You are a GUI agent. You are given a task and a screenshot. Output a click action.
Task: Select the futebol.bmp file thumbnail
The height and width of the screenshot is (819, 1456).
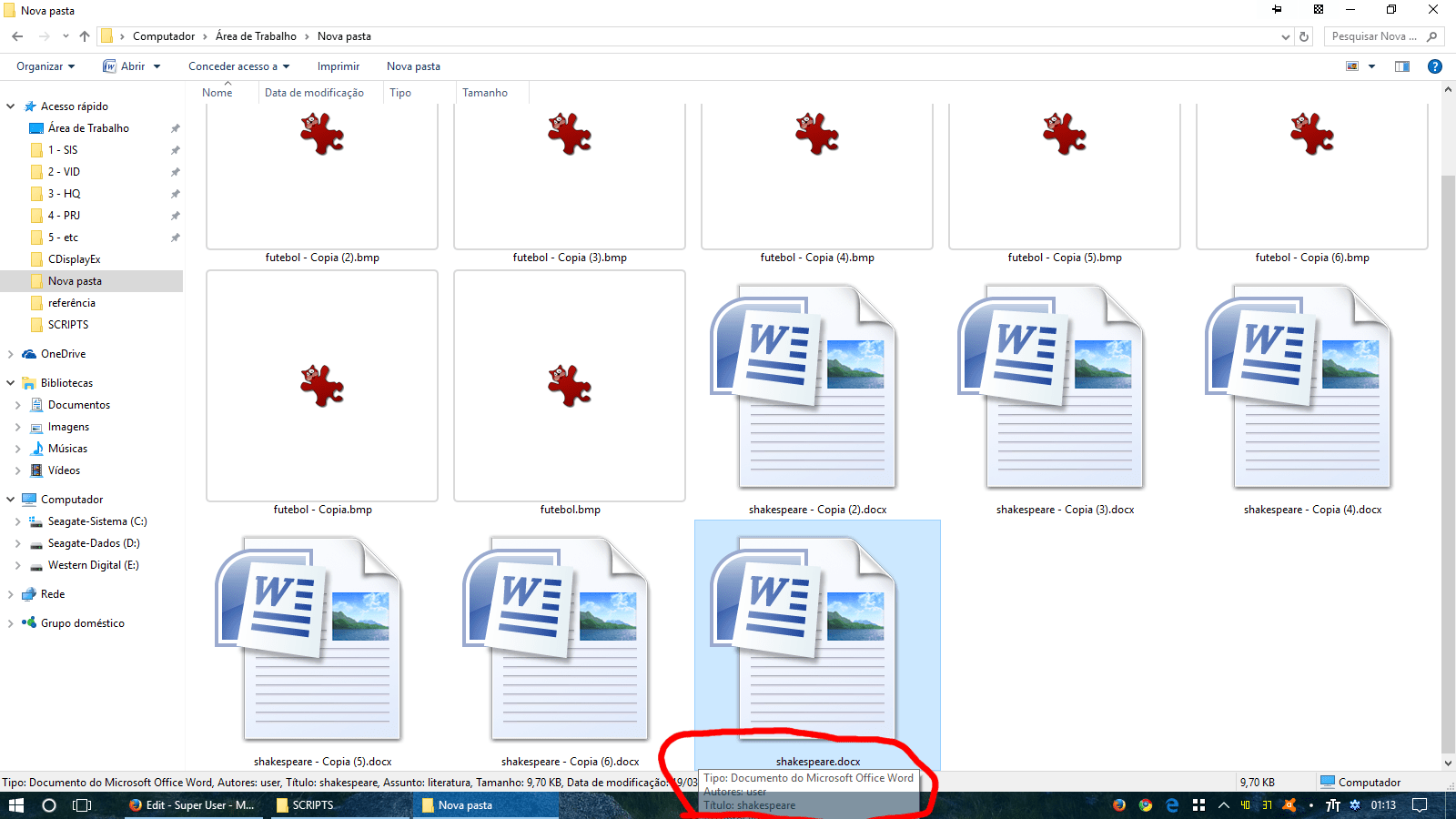pos(570,386)
